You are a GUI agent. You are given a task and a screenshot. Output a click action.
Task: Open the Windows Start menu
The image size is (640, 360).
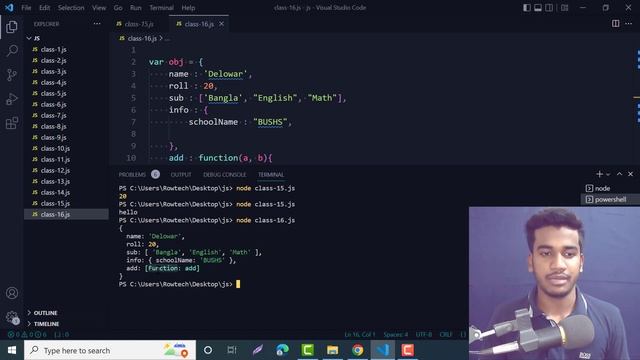[12, 350]
